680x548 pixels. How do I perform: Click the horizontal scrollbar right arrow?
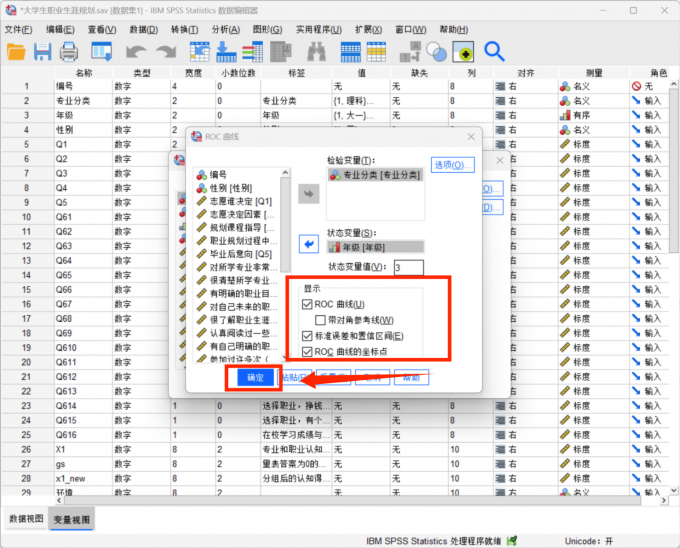click(x=664, y=500)
